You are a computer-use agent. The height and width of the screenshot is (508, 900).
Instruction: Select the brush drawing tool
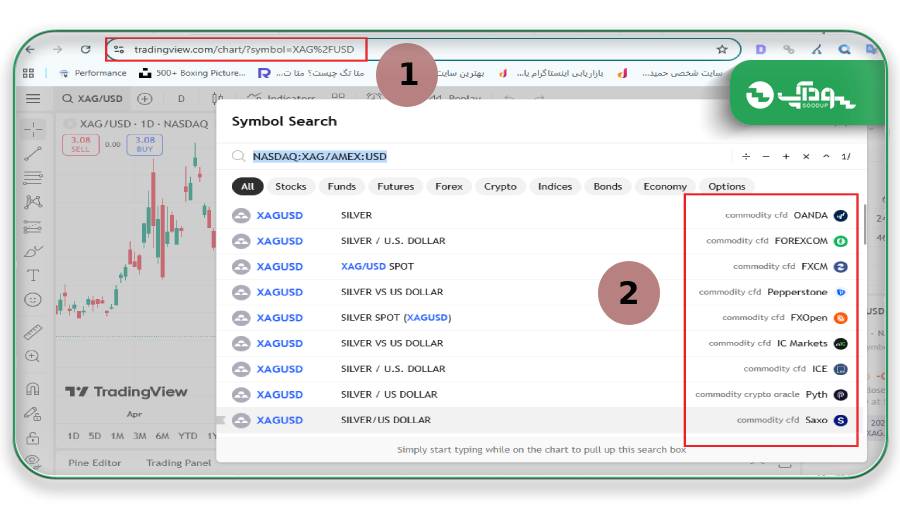click(33, 251)
